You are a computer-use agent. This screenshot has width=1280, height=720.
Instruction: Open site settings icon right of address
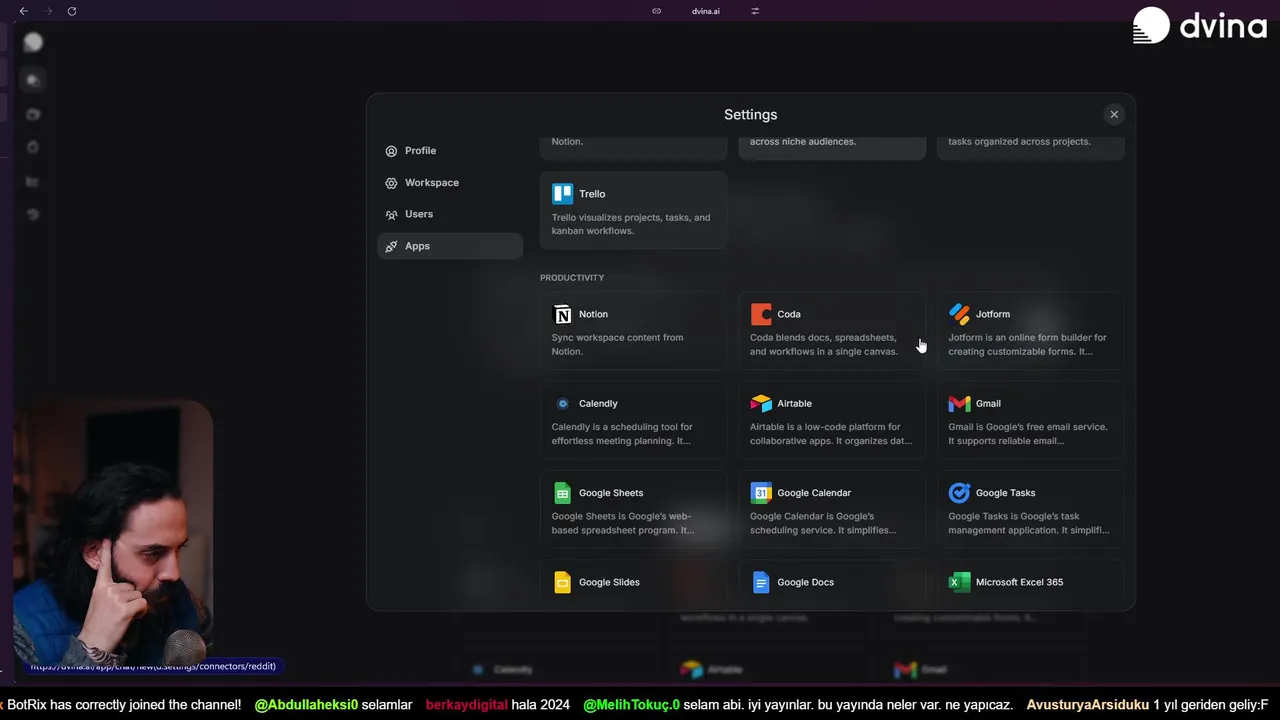tap(755, 11)
